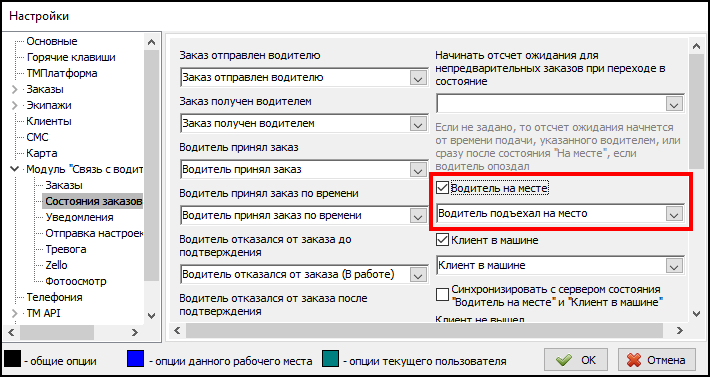Click tree panel scroll right arrow
Image resolution: width=710 pixels, height=377 pixels.
[x=134, y=332]
